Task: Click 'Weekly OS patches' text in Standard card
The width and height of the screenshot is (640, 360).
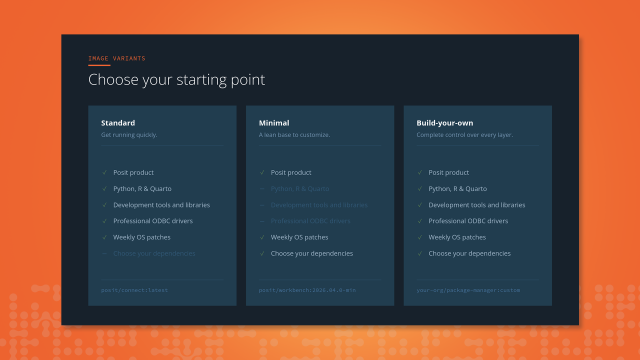Action: point(142,237)
